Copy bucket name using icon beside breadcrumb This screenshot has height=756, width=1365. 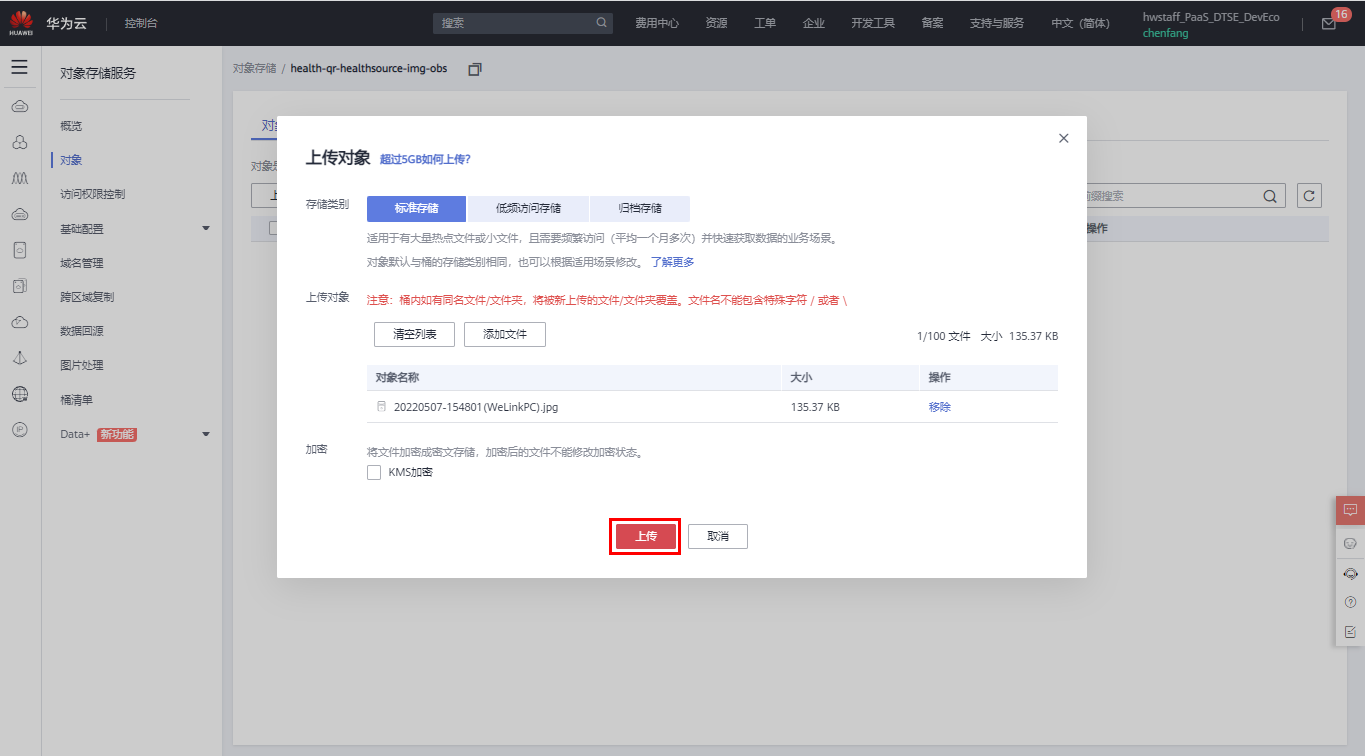(475, 69)
